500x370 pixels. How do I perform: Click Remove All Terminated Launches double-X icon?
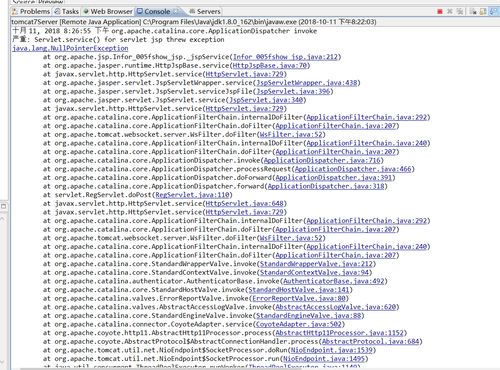(x=460, y=12)
